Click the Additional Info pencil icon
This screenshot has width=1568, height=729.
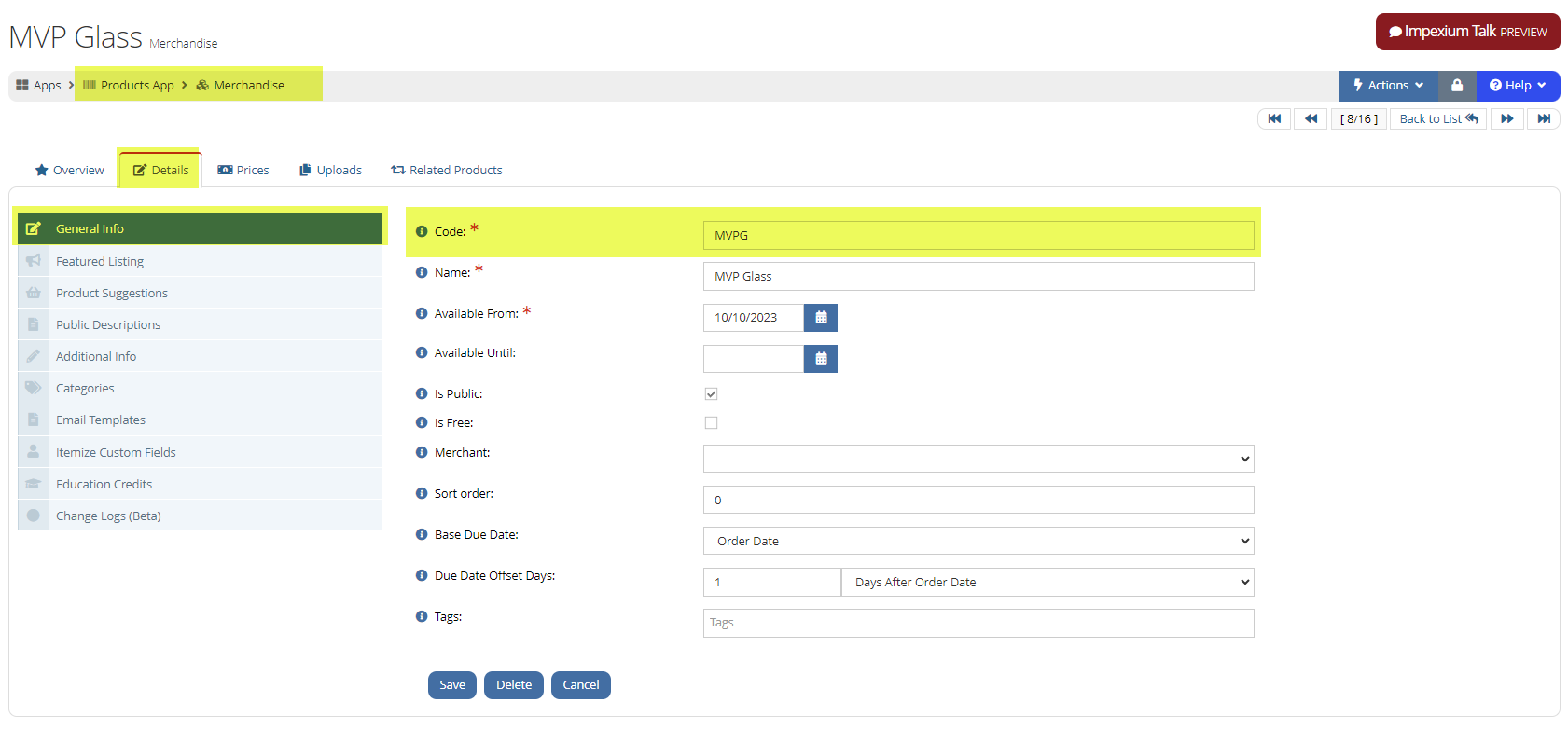point(34,356)
